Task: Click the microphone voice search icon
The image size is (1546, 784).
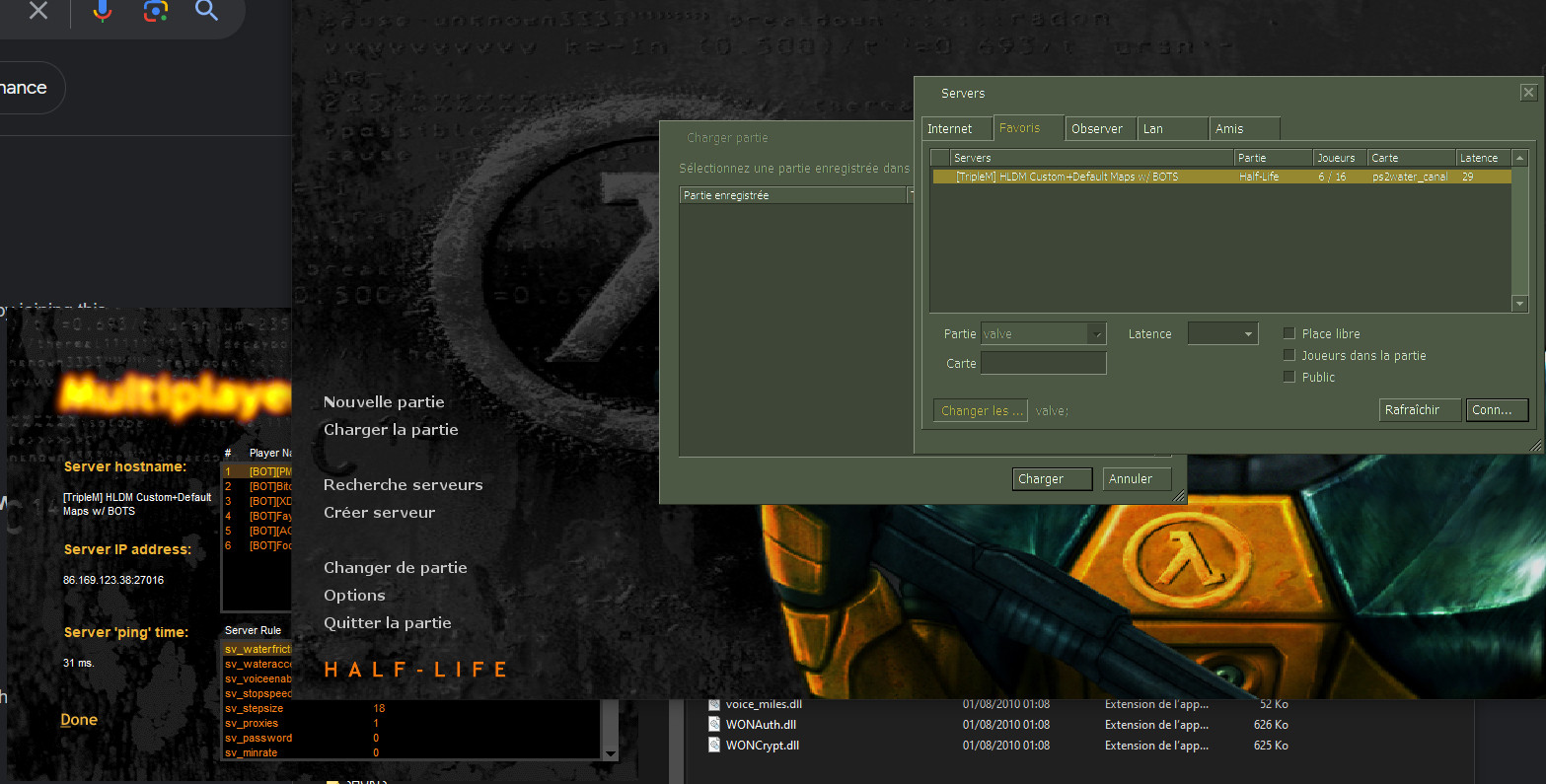Action: coord(102,11)
